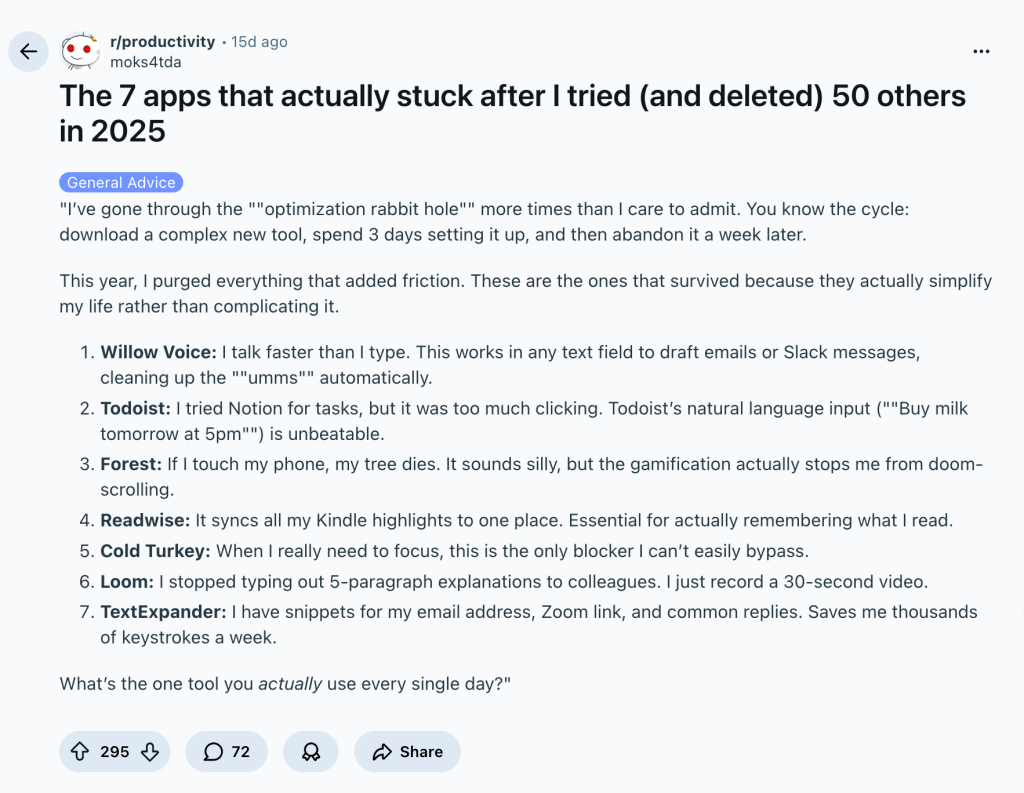Click the award trophy icon
The image size is (1024, 793).
coord(310,751)
